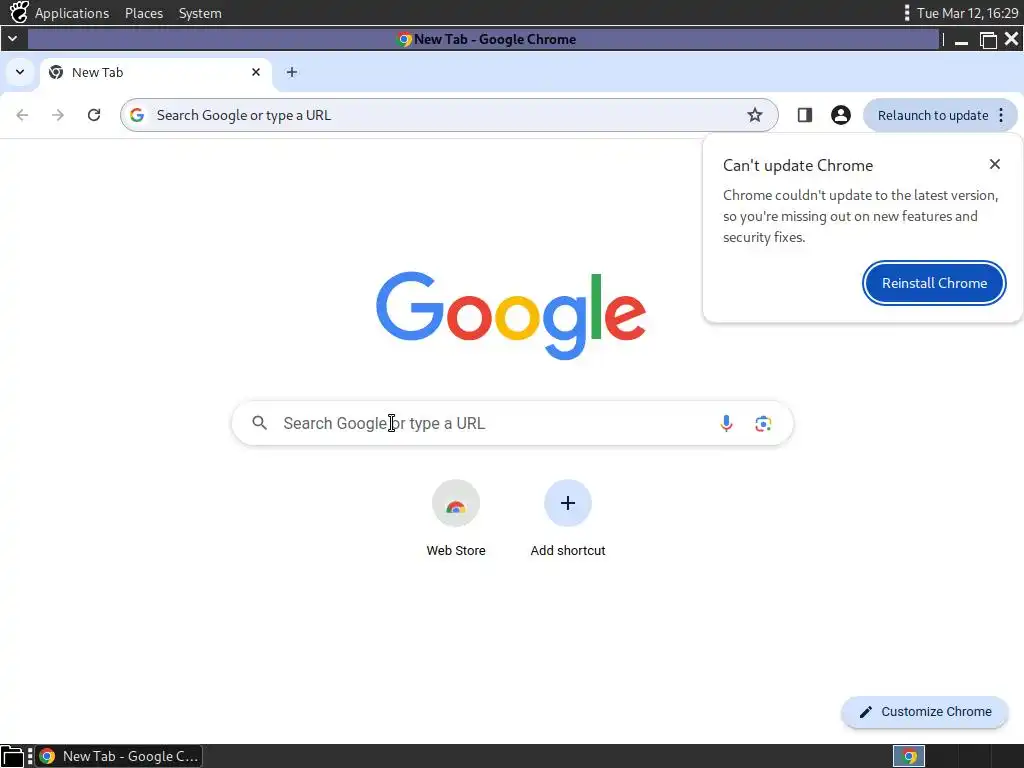The width and height of the screenshot is (1024, 768).
Task: Open the Applications menu
Action: pos(72,13)
